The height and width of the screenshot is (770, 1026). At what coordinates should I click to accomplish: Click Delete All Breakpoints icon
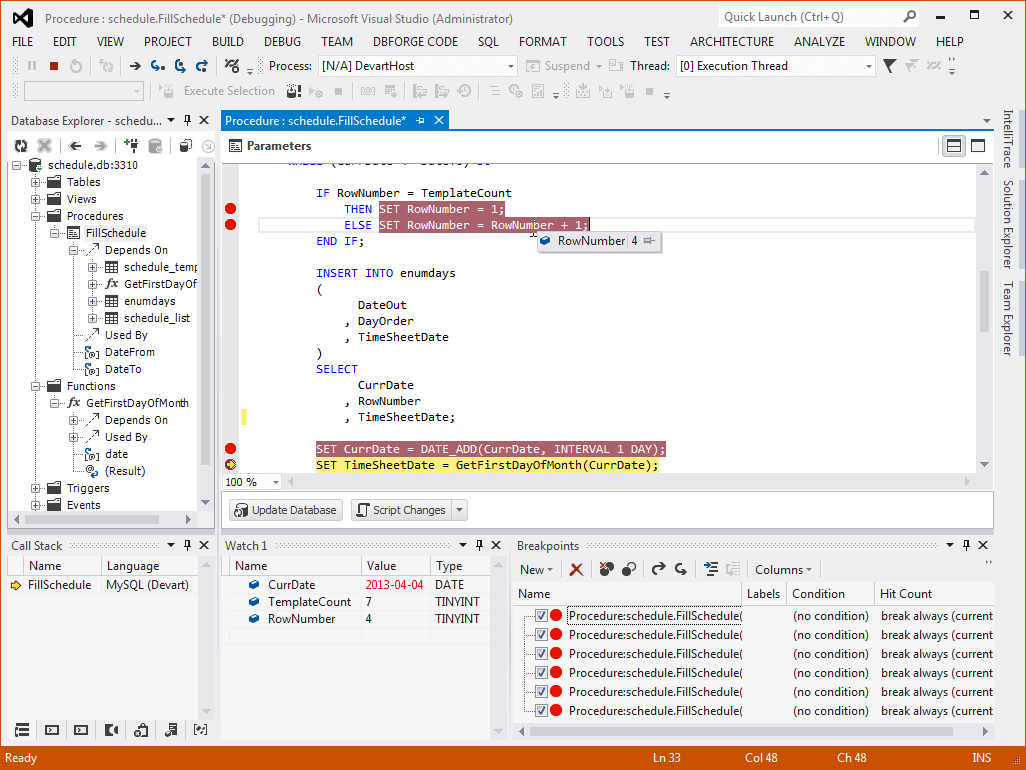[607, 570]
